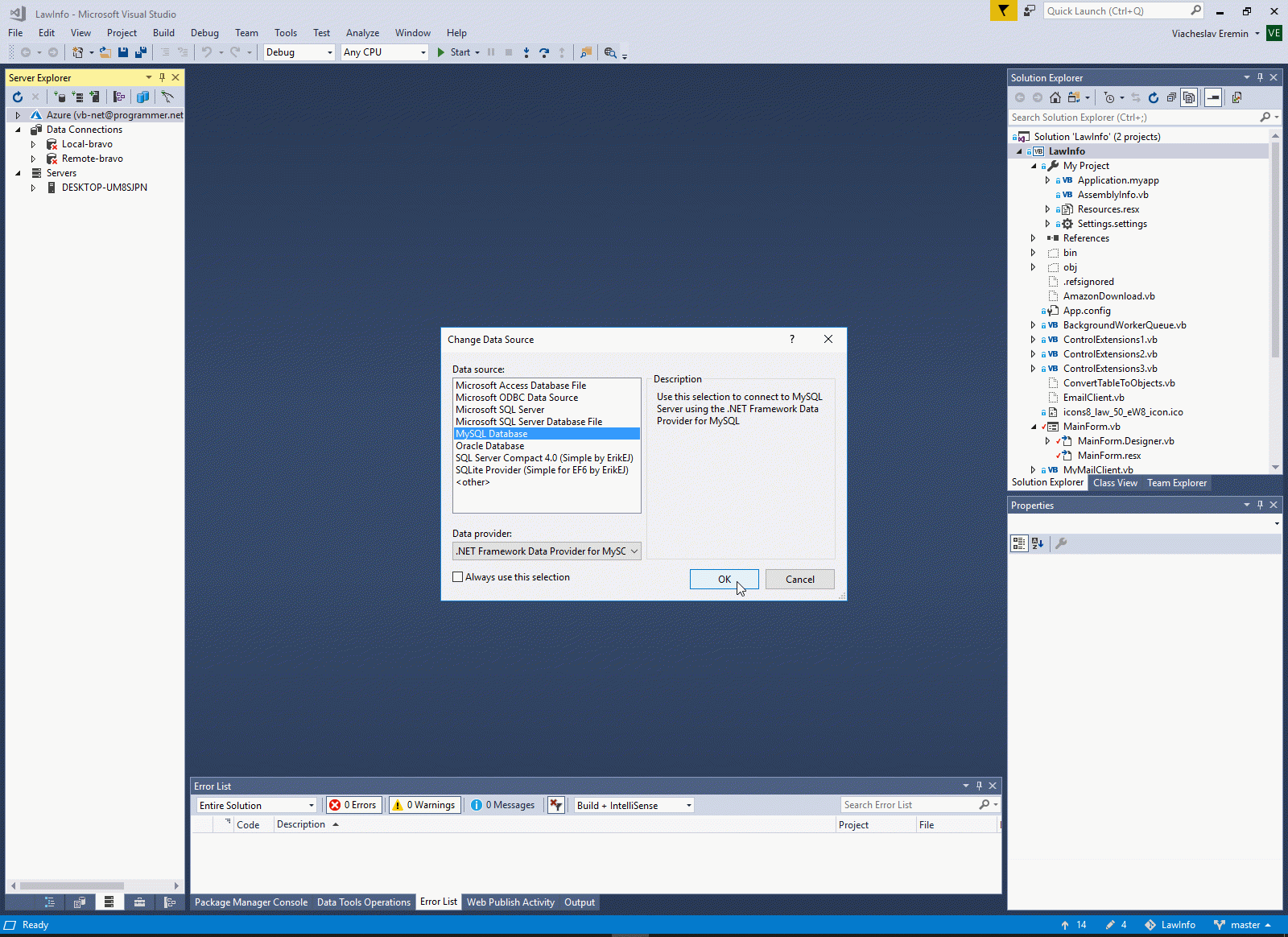Switch to Package Manager Console tab

(x=251, y=902)
